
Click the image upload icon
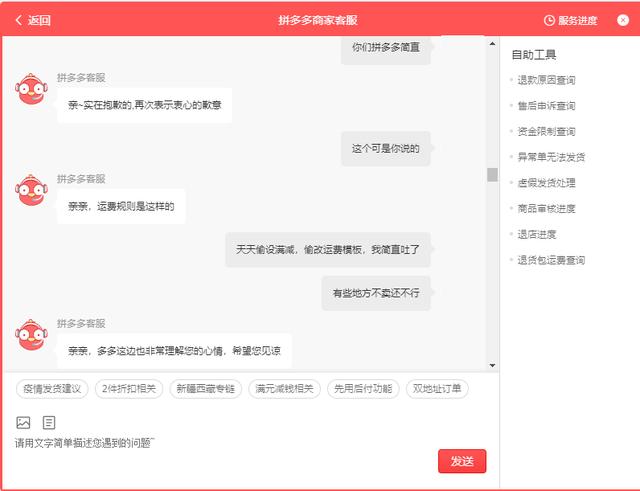tap(23, 423)
